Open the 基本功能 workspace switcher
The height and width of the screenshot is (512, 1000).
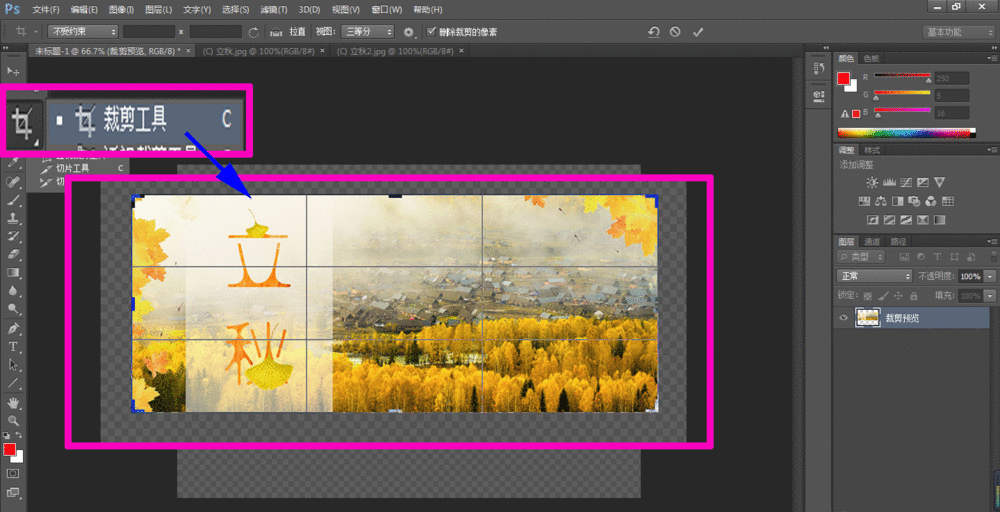pyautogui.click(x=957, y=32)
